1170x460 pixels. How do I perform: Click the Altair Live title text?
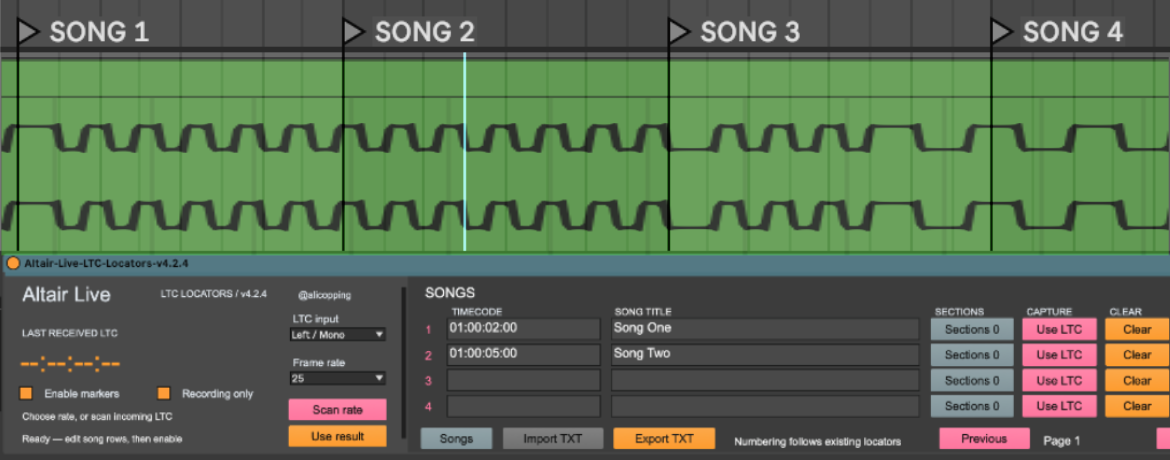66,294
